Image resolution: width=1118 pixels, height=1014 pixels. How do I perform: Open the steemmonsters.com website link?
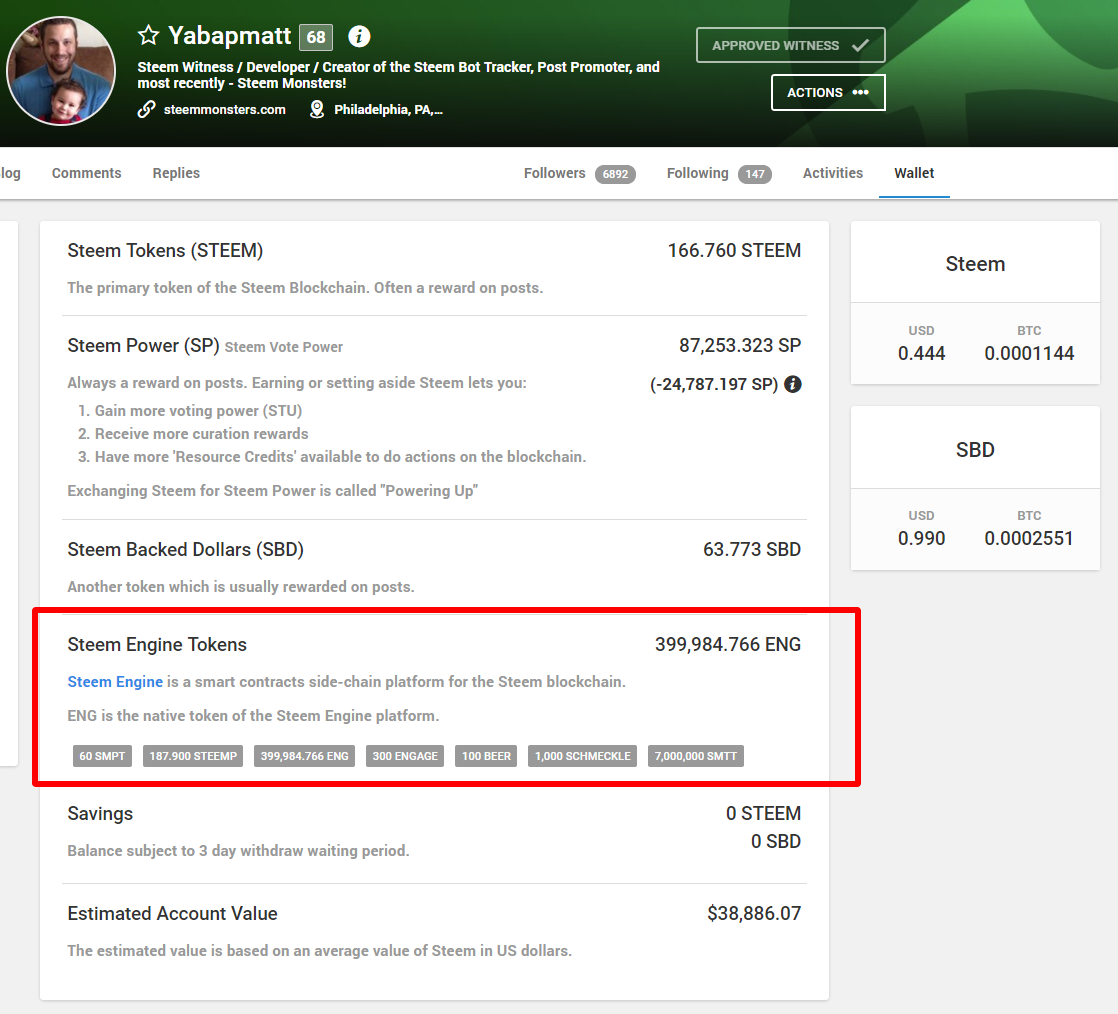click(x=225, y=109)
